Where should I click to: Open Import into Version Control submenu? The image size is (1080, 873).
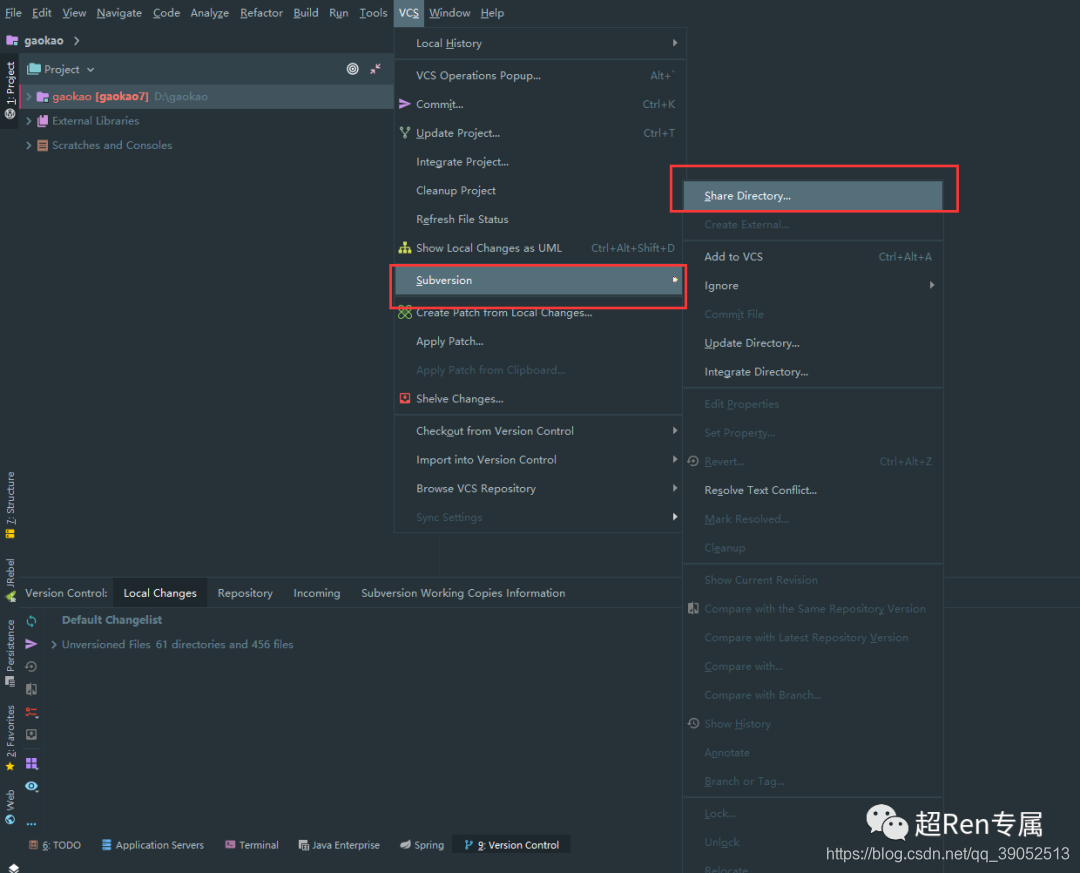(539, 460)
